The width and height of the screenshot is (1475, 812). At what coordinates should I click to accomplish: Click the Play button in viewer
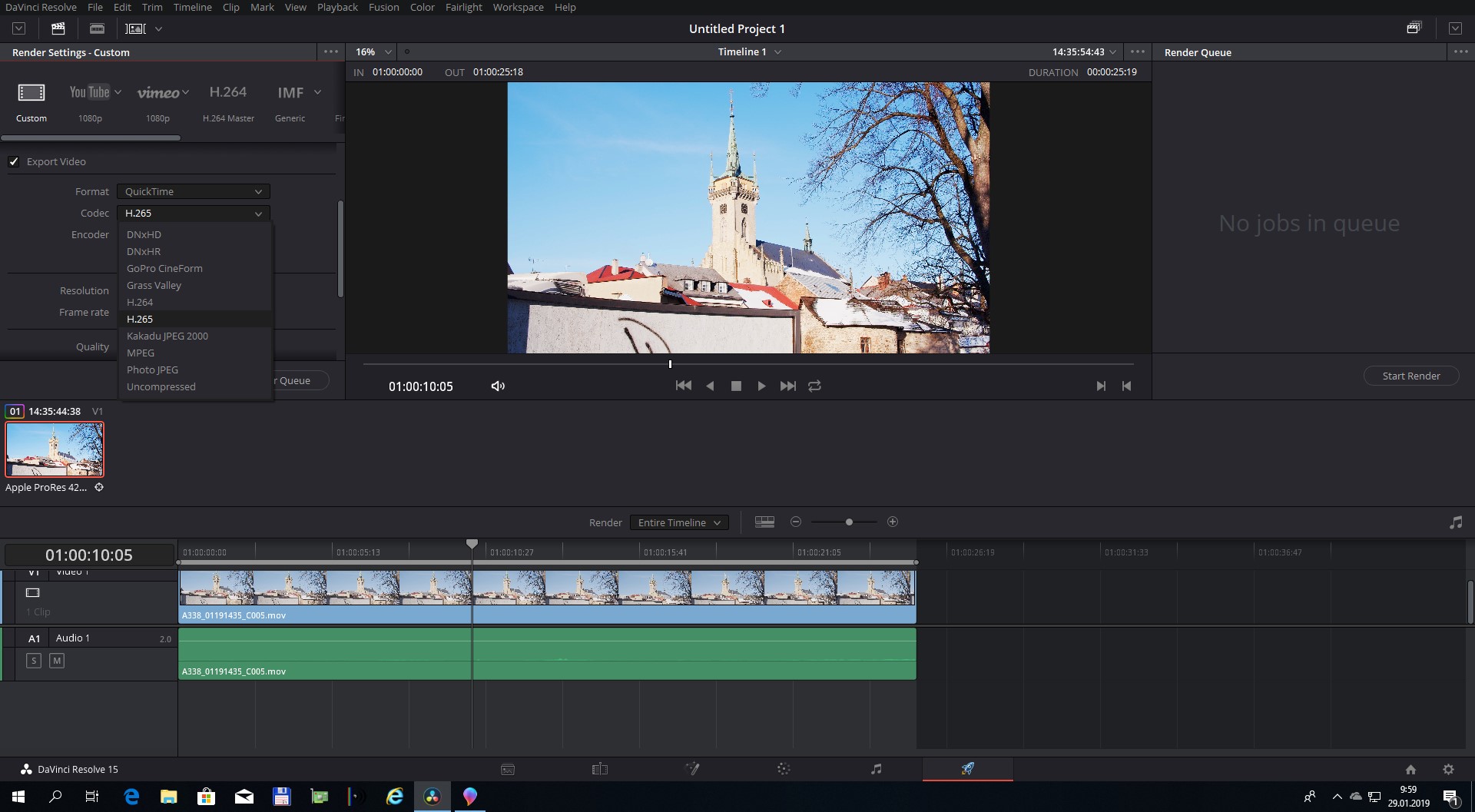click(x=761, y=386)
